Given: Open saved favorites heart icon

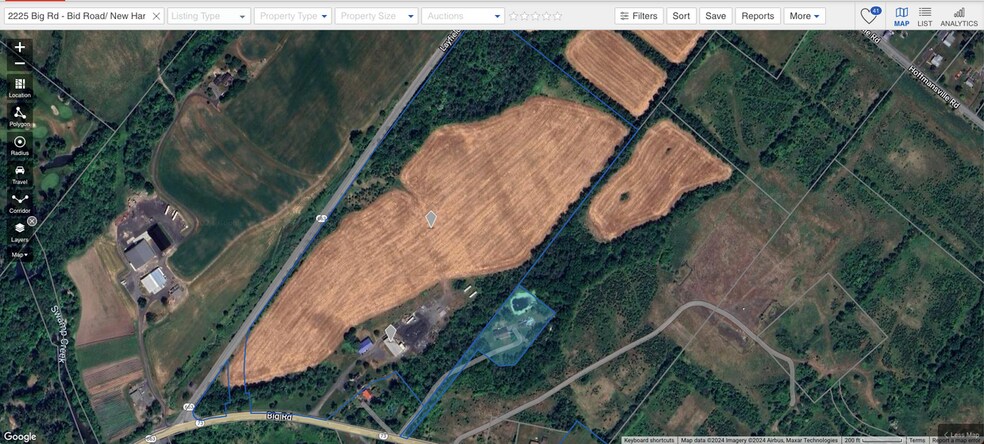Looking at the screenshot, I should click(870, 16).
